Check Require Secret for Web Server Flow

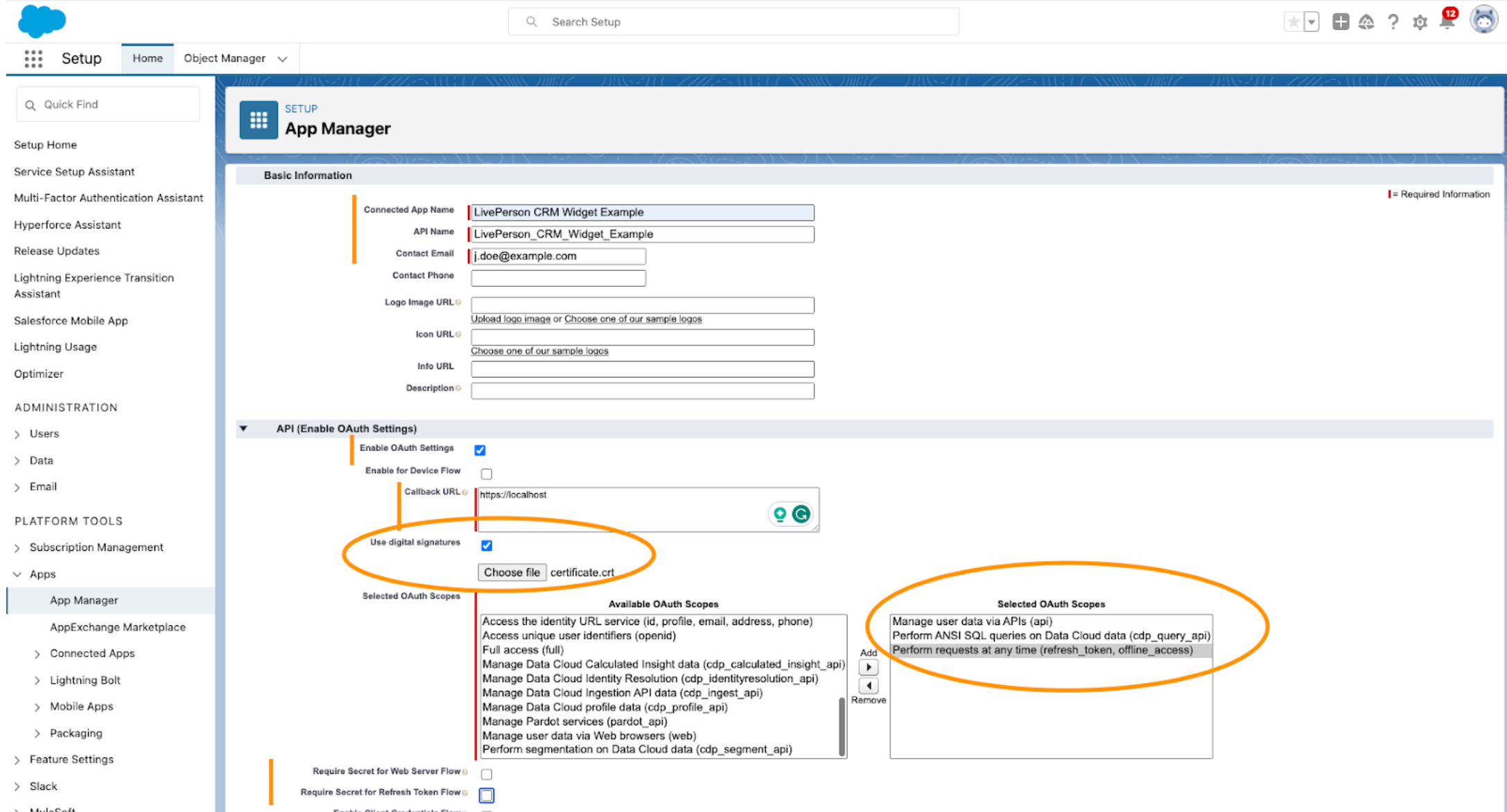487,774
